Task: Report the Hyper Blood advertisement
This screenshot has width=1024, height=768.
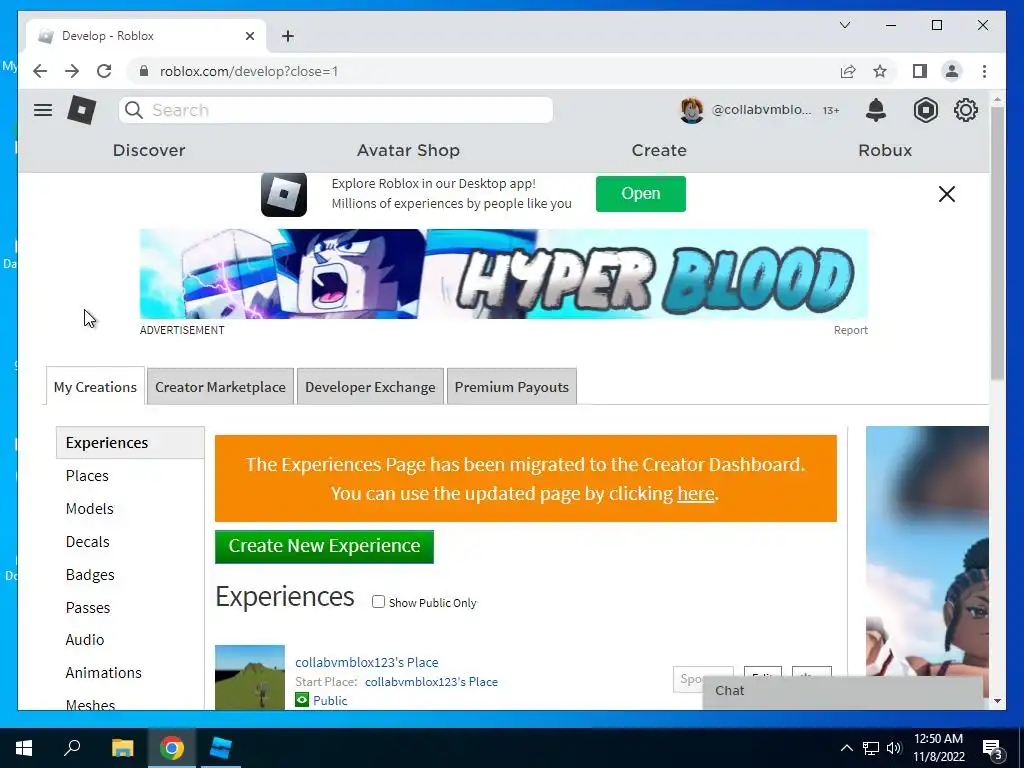Action: (x=850, y=330)
